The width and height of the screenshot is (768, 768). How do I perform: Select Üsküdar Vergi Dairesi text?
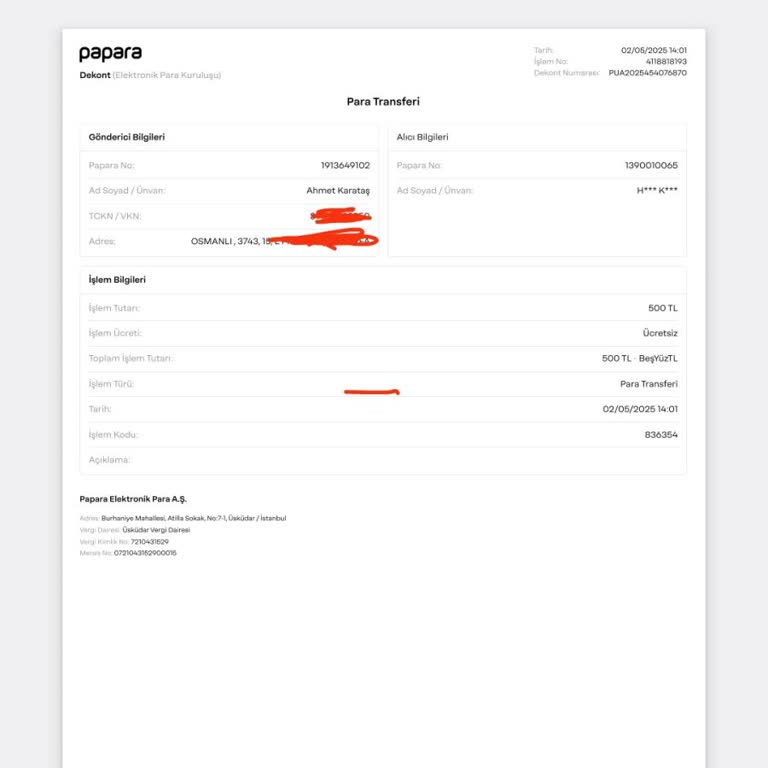tap(156, 530)
